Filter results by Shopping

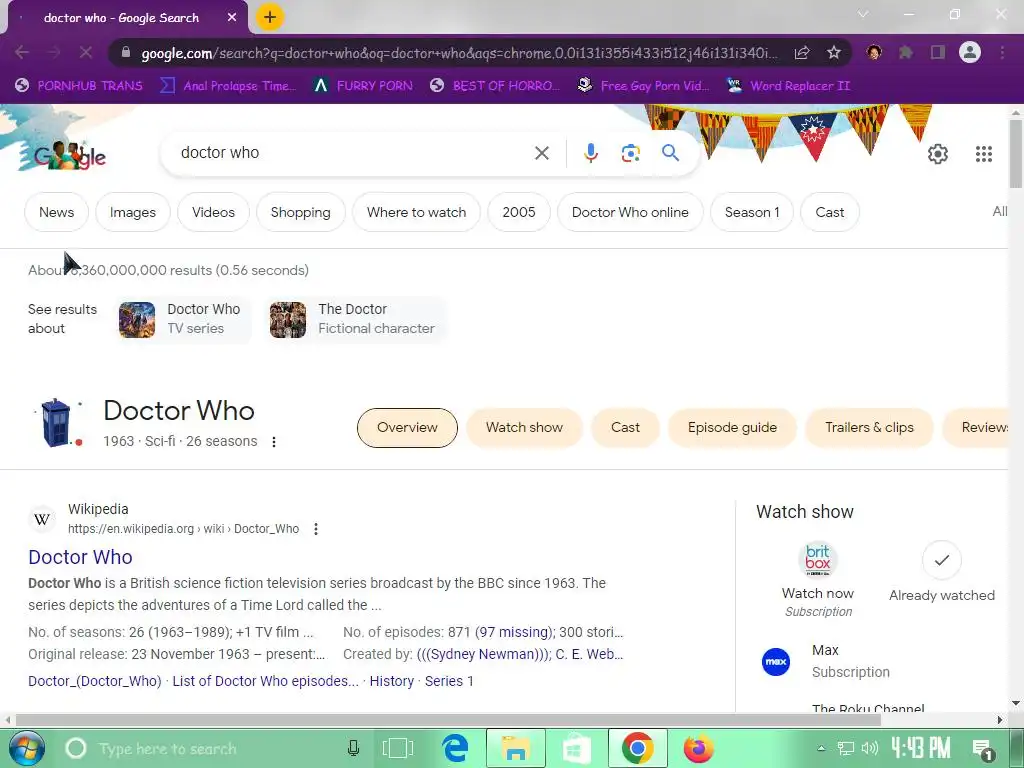(300, 212)
